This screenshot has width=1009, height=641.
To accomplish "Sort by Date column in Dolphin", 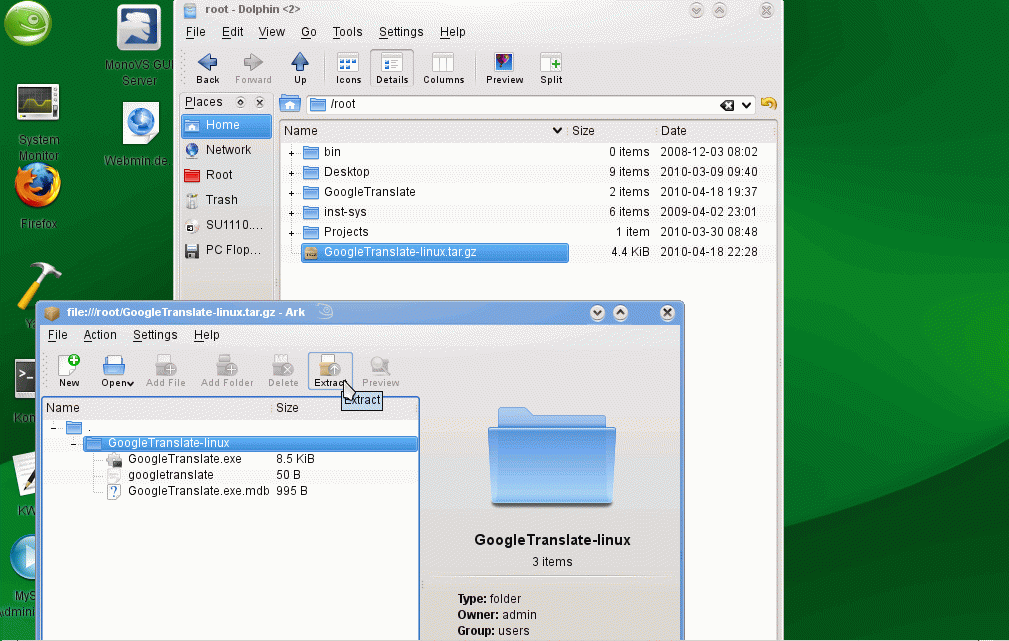I will [x=716, y=131].
